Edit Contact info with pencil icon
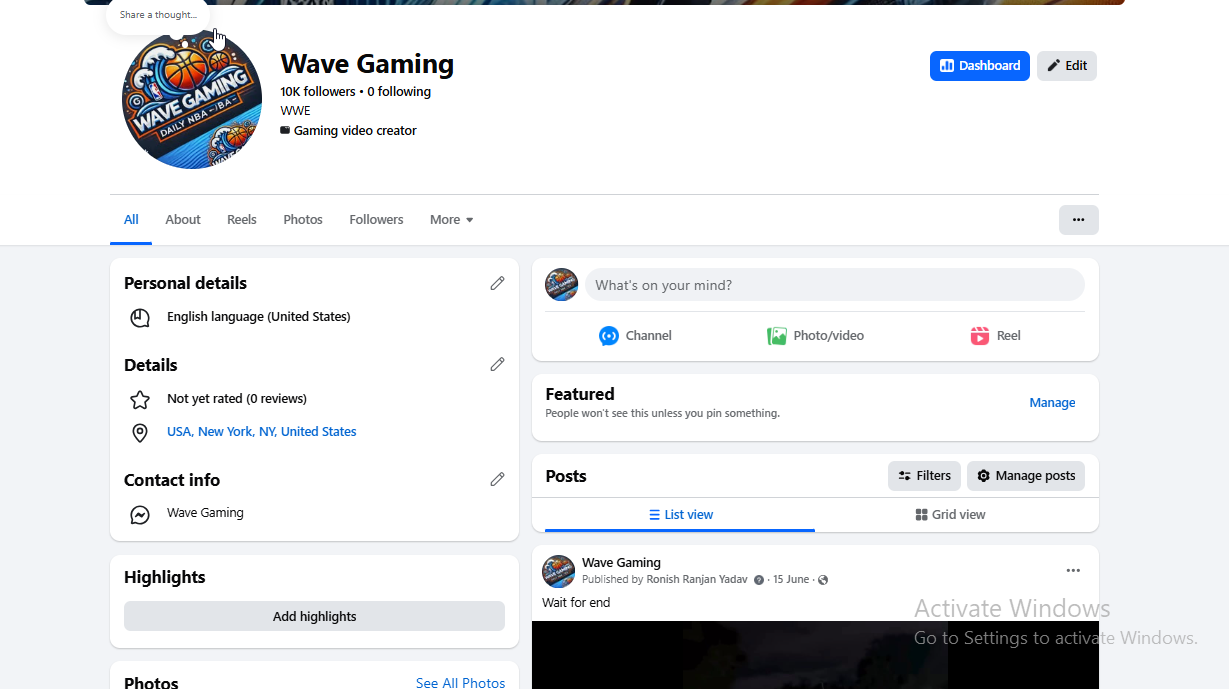Screen dimensions: 1229x689 [497, 479]
